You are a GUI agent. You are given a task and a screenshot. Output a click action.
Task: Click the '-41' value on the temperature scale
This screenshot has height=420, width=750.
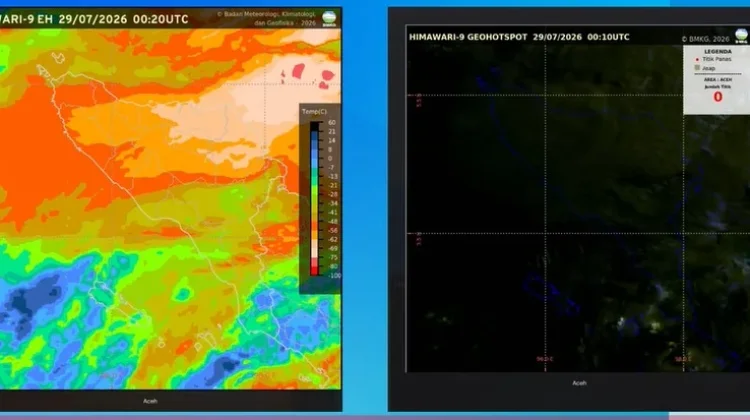coord(332,212)
